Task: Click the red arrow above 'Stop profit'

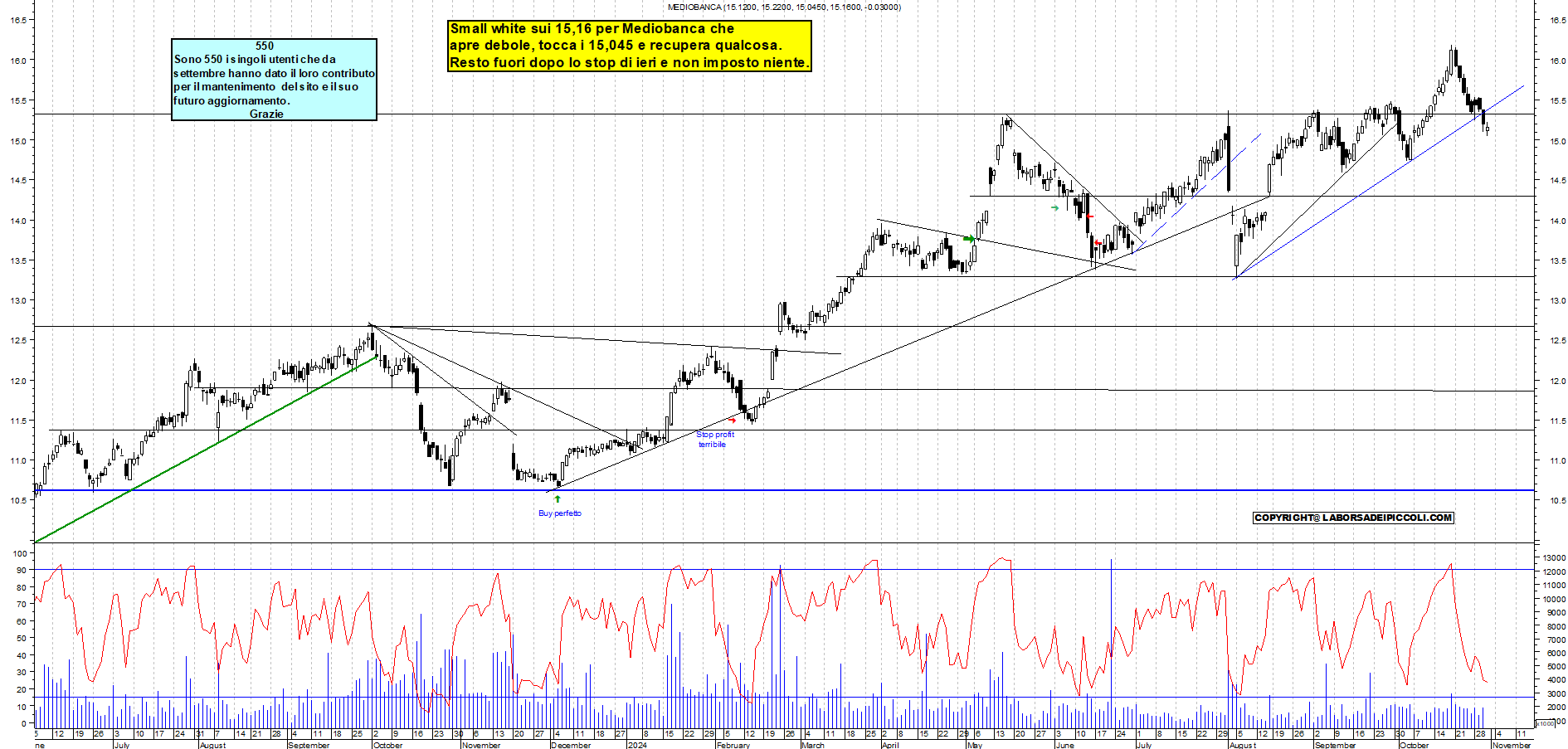Action: coord(732,421)
